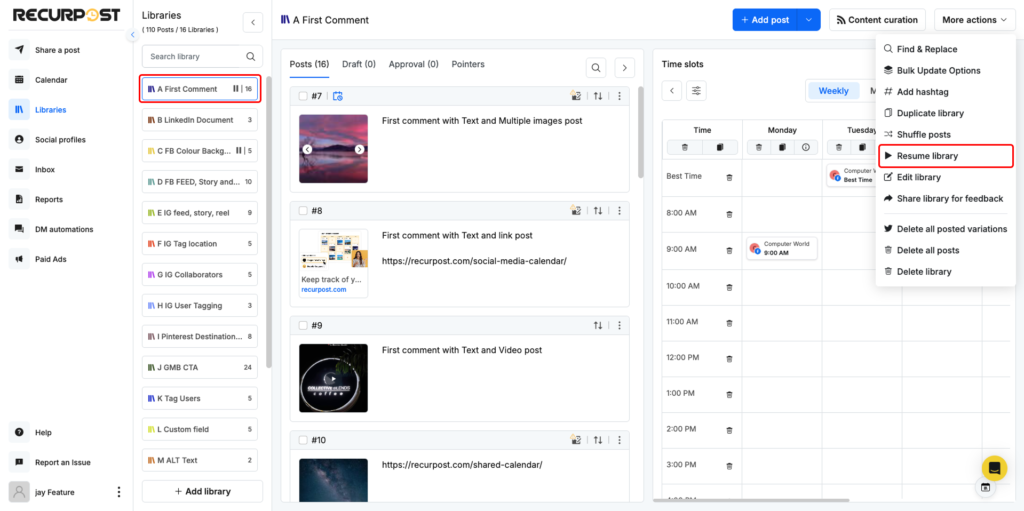Open the time slots filter settings icon
The image size is (1024, 511).
696,90
